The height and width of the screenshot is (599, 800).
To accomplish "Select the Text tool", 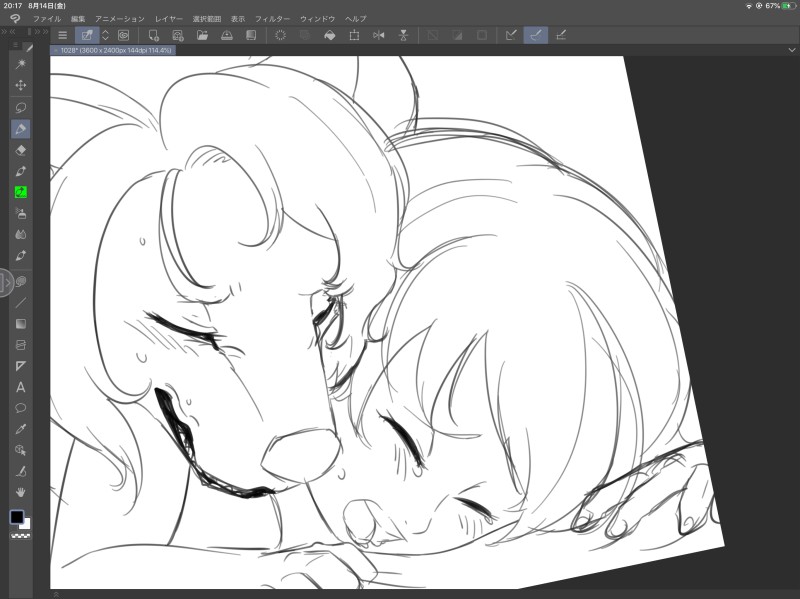I will tap(21, 387).
